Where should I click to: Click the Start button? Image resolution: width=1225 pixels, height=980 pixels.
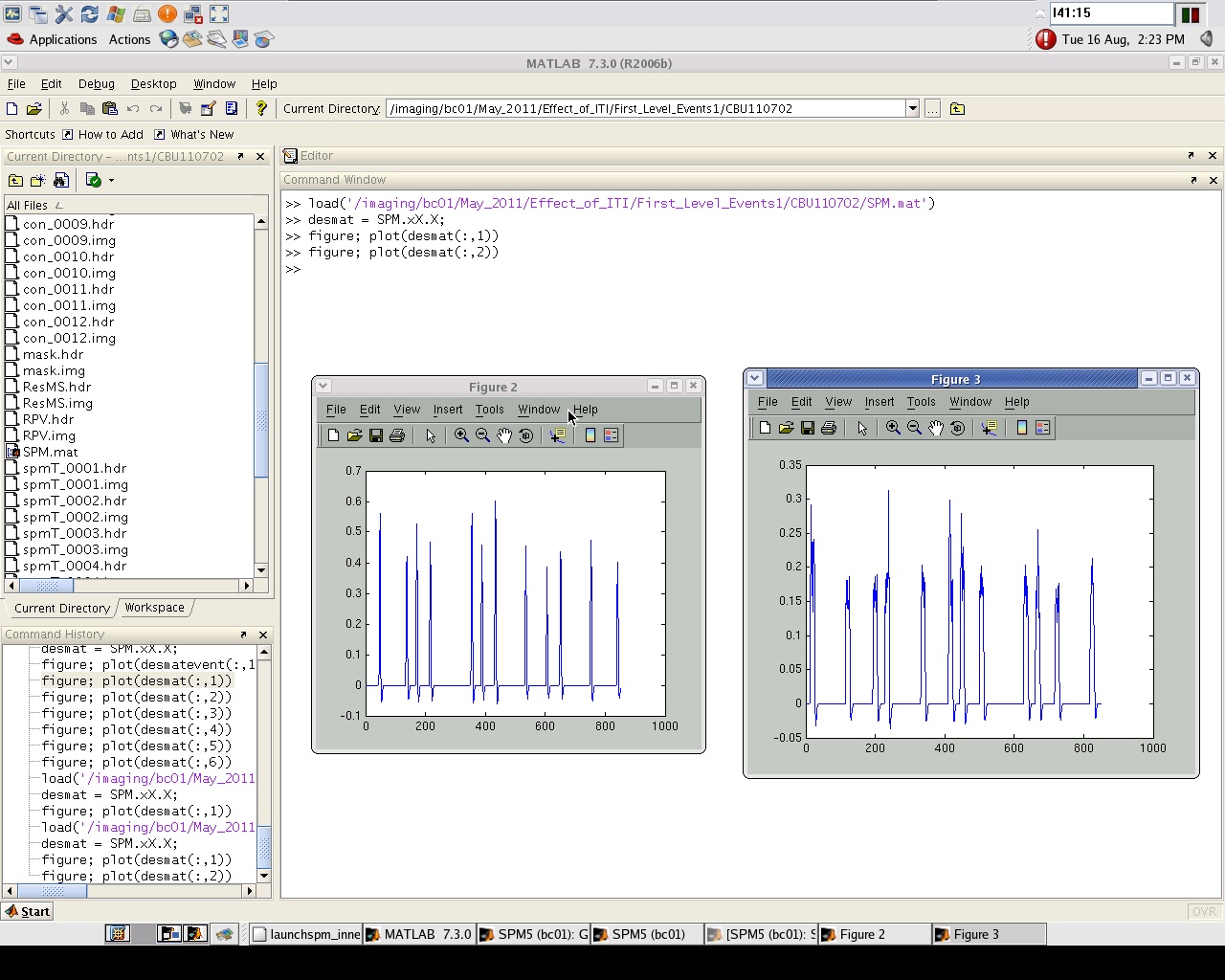[x=27, y=911]
